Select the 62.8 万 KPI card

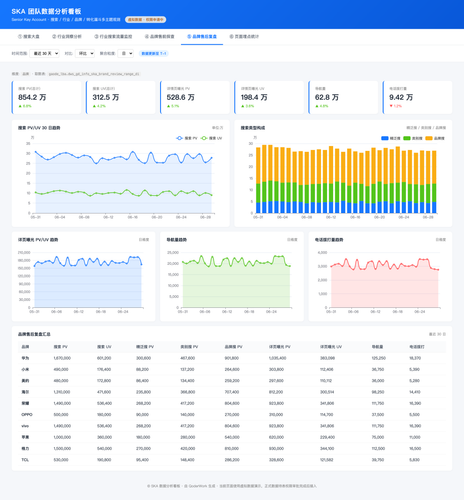click(343, 97)
